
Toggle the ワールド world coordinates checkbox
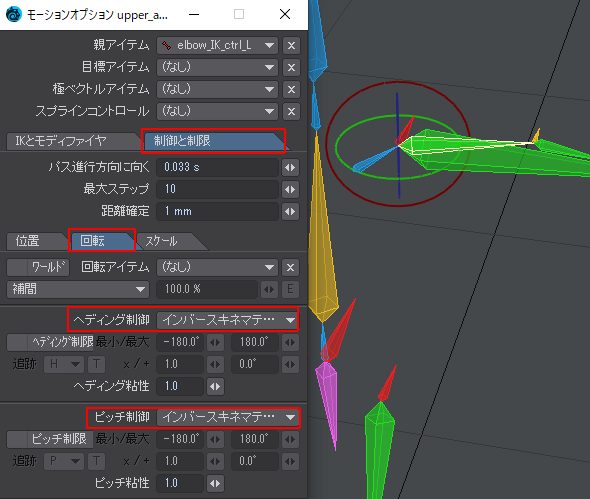point(38,268)
